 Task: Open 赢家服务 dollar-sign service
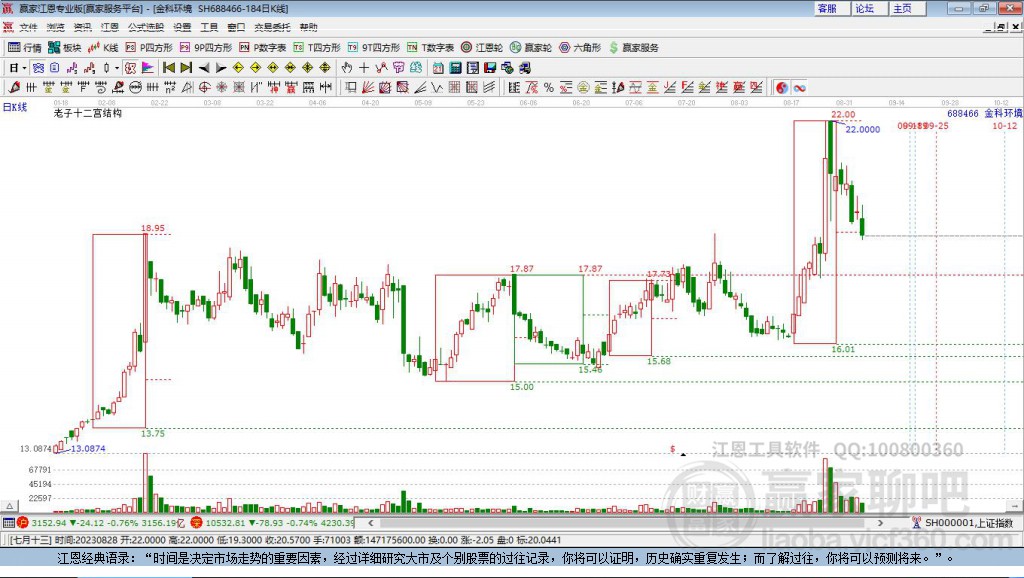coord(634,48)
